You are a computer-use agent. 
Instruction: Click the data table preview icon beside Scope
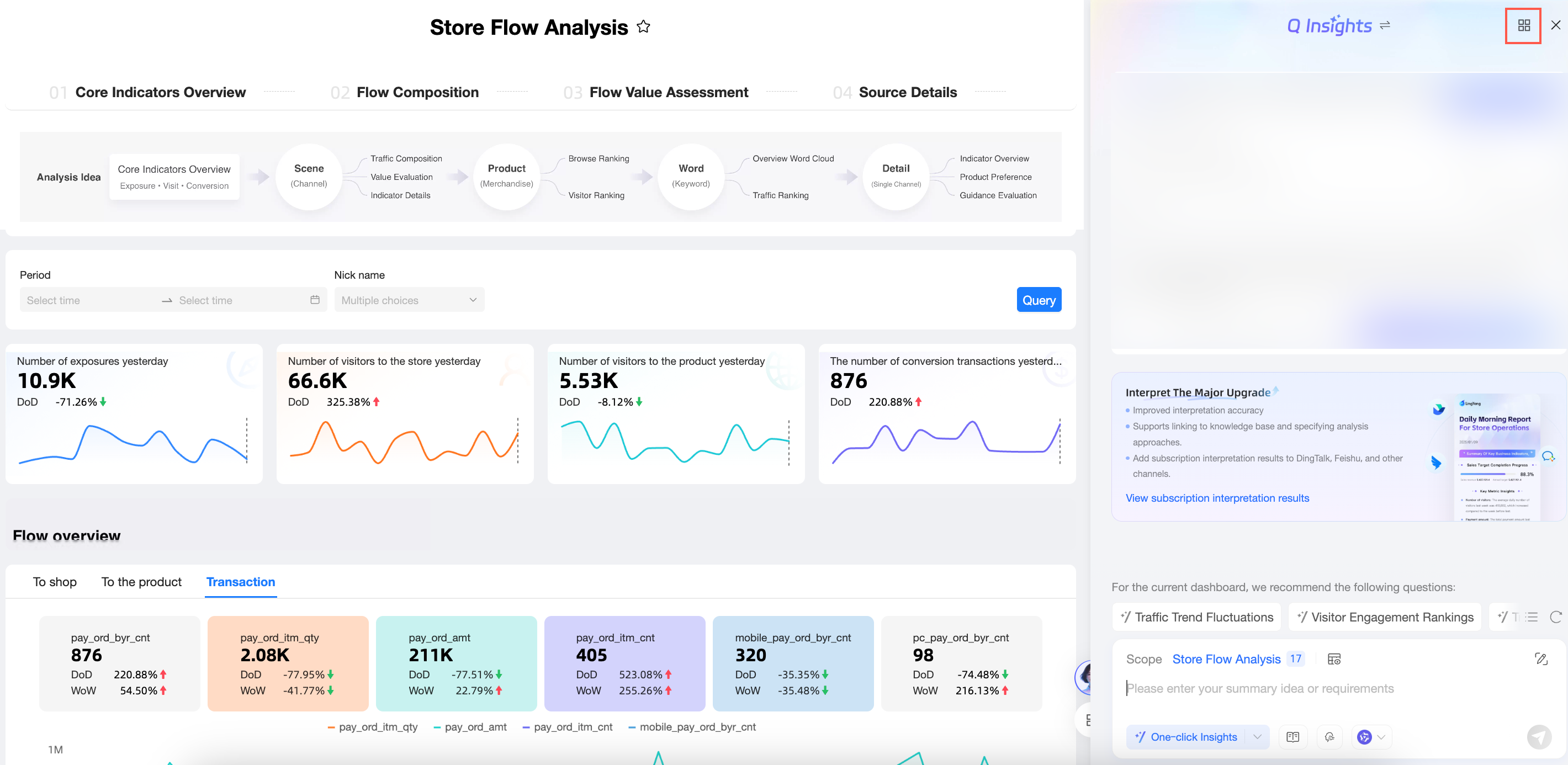(1334, 659)
